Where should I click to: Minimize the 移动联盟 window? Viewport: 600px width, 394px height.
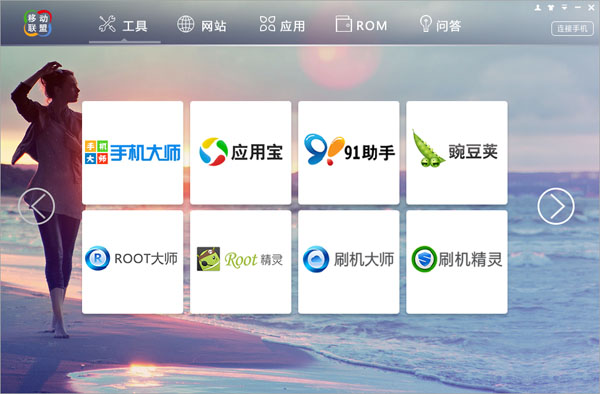pyautogui.click(x=578, y=7)
